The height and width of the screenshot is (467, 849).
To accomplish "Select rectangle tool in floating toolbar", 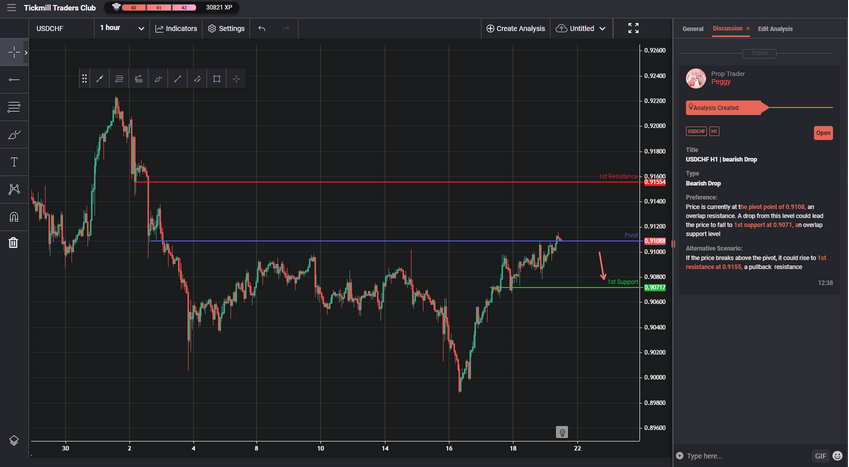I will click(217, 79).
